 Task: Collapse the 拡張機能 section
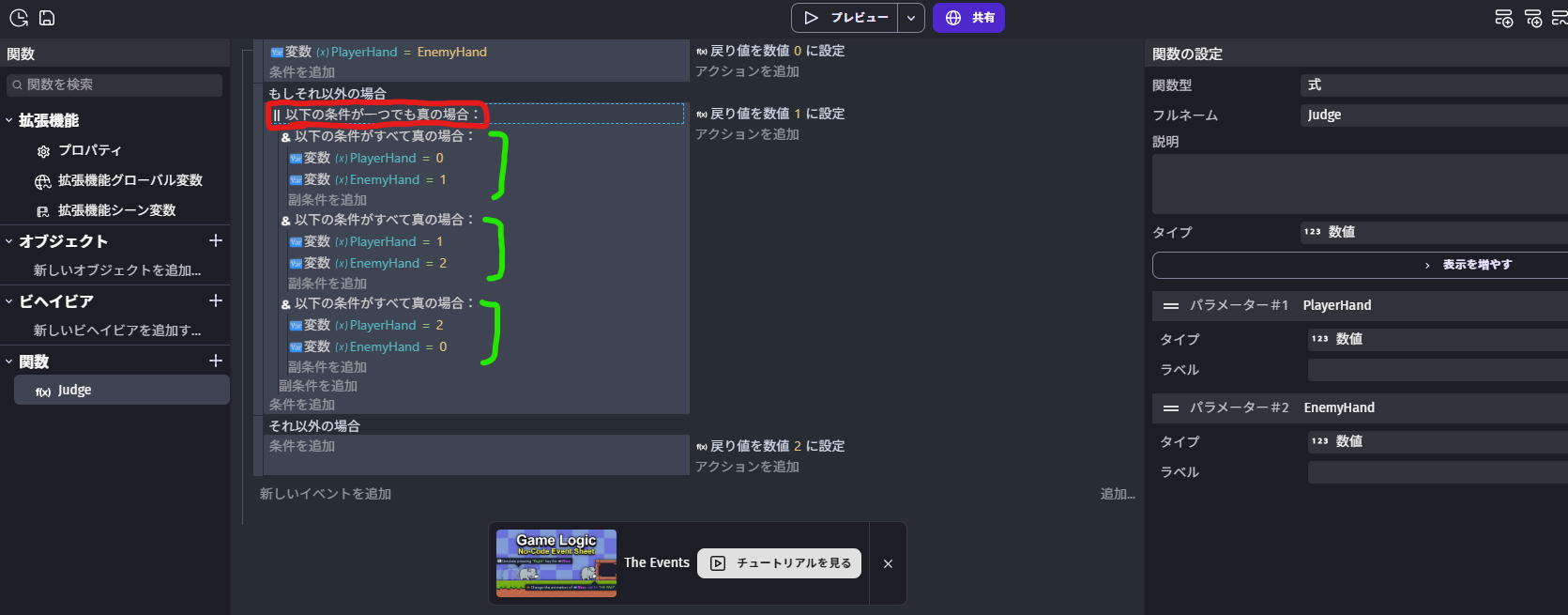point(9,120)
